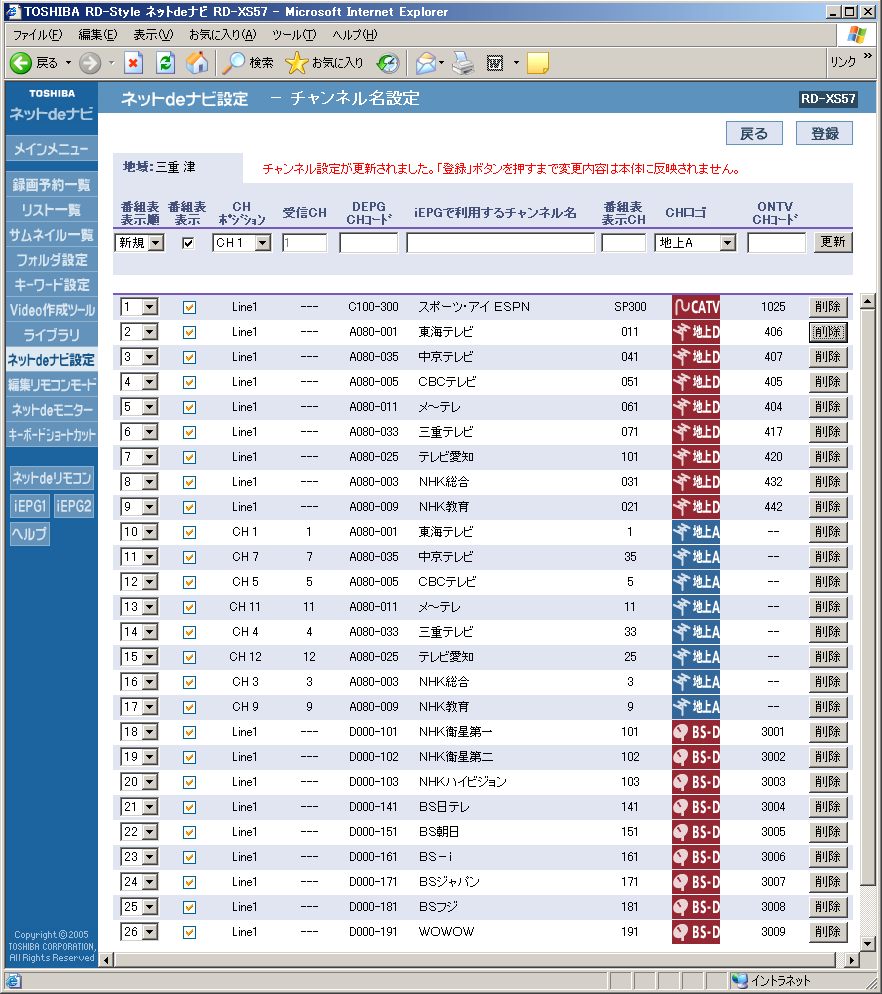Open the 新規 display order dropdown
The image size is (882, 994).
pyautogui.click(x=139, y=243)
